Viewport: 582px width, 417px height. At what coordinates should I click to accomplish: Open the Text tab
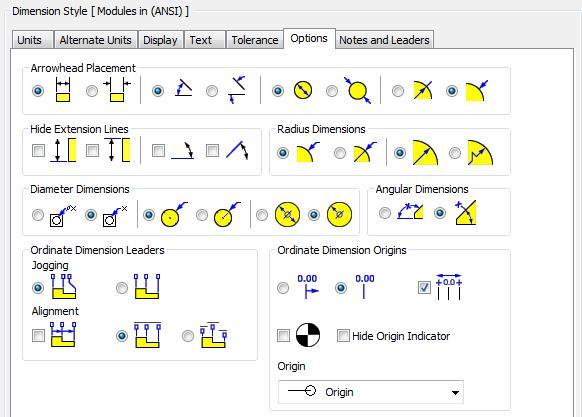(201, 40)
